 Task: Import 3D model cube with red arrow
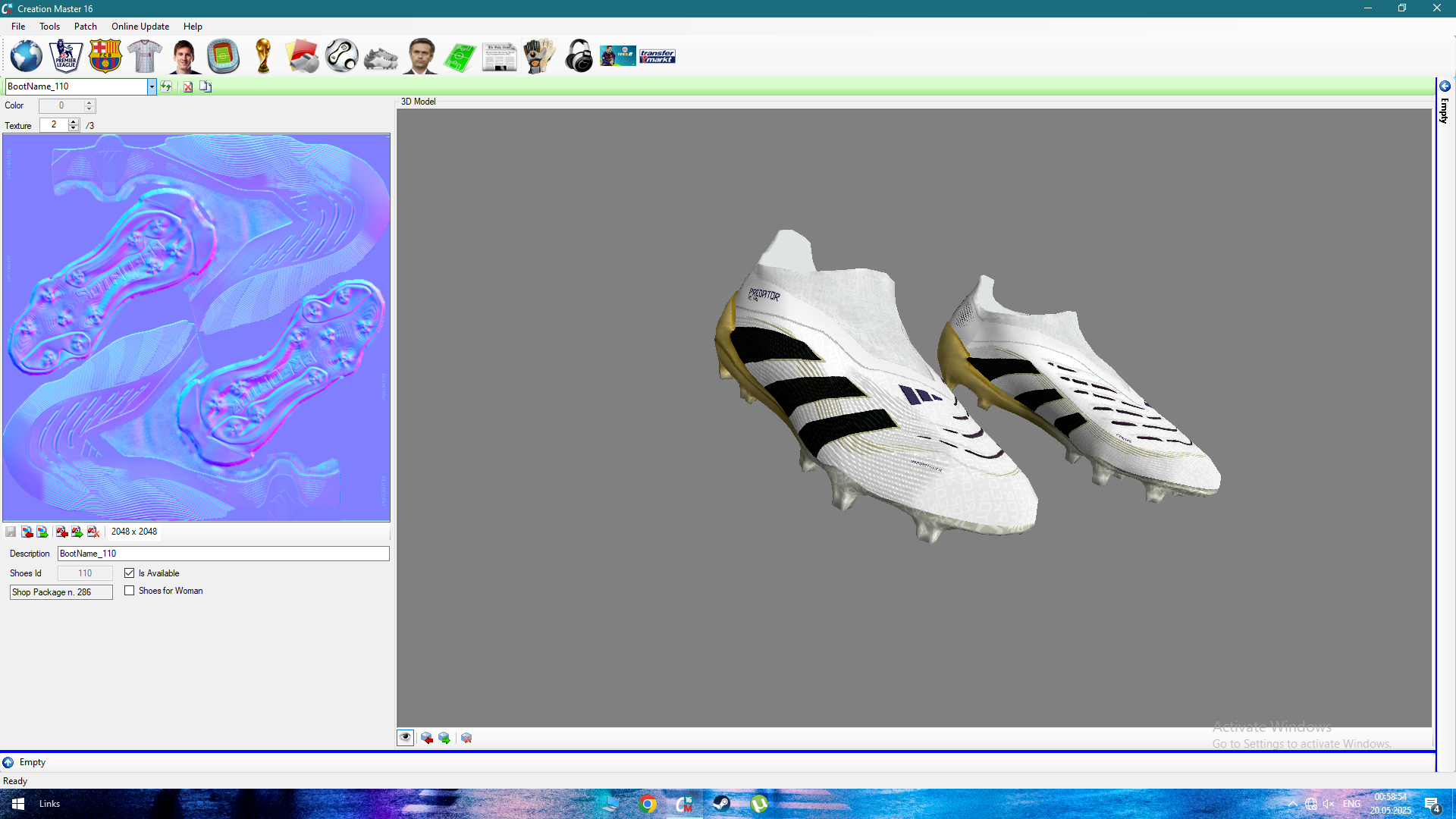click(427, 738)
